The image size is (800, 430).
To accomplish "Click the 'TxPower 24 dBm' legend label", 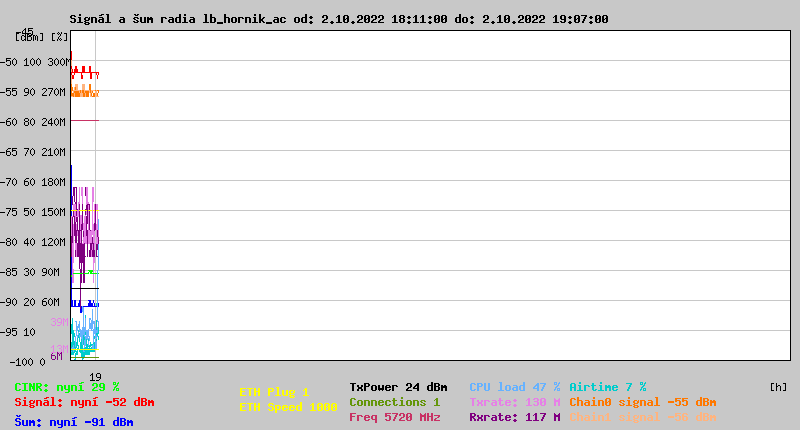I will [398, 387].
